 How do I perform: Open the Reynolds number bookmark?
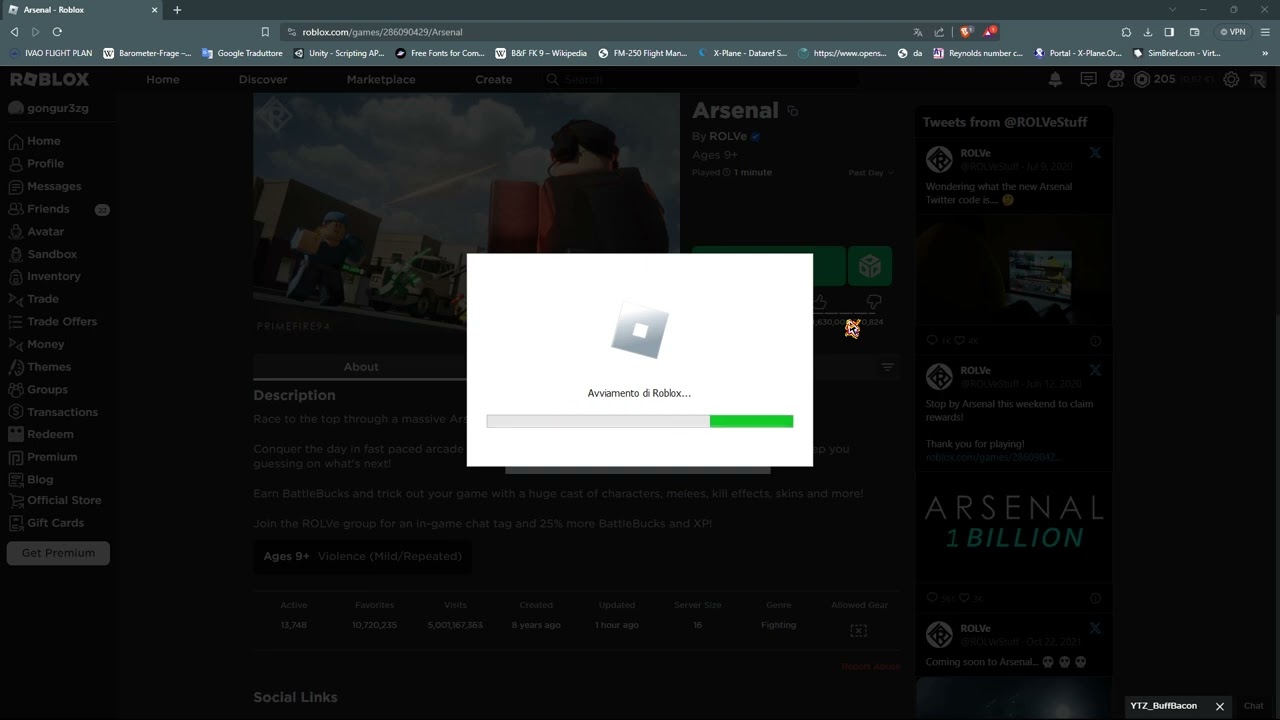point(977,53)
